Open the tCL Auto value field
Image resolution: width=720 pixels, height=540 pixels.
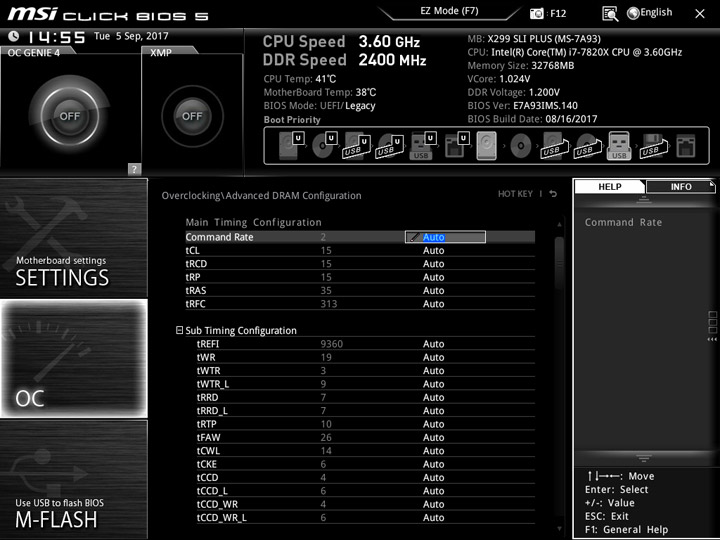coord(433,250)
